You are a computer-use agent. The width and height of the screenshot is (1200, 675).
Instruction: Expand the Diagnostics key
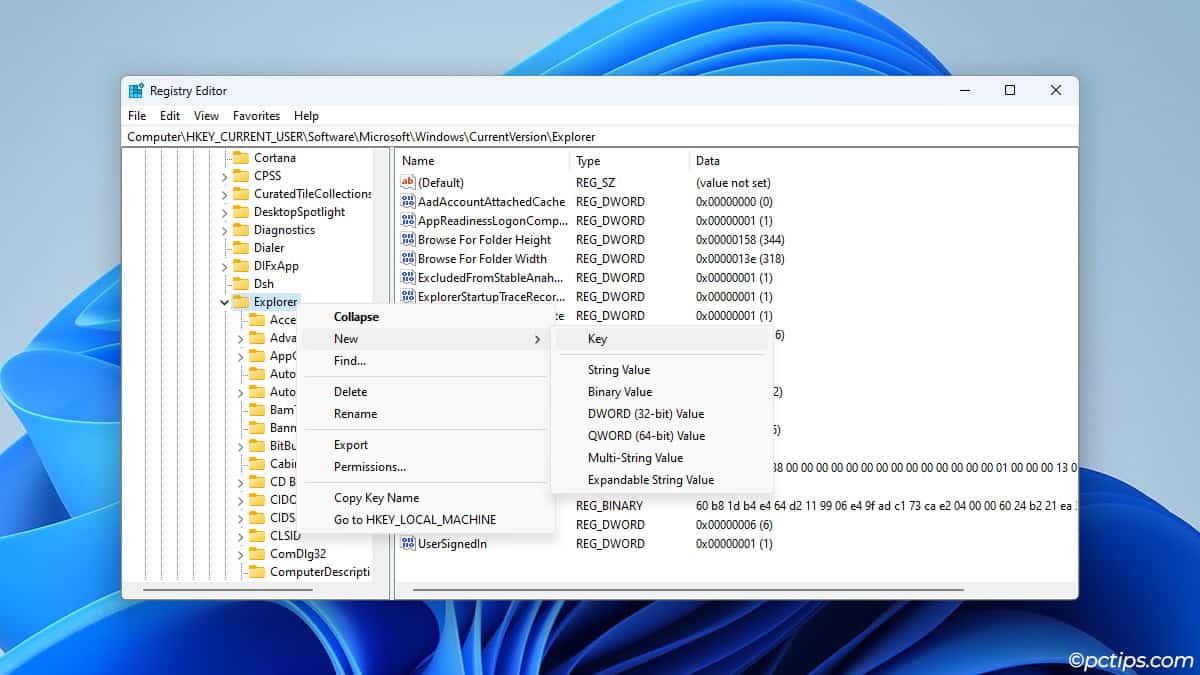pyautogui.click(x=224, y=230)
